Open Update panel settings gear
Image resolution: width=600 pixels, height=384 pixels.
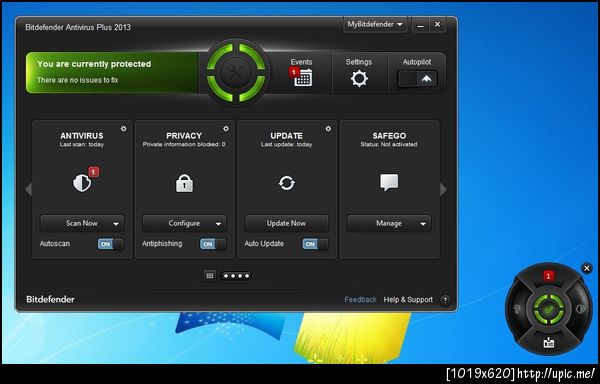pyautogui.click(x=328, y=129)
